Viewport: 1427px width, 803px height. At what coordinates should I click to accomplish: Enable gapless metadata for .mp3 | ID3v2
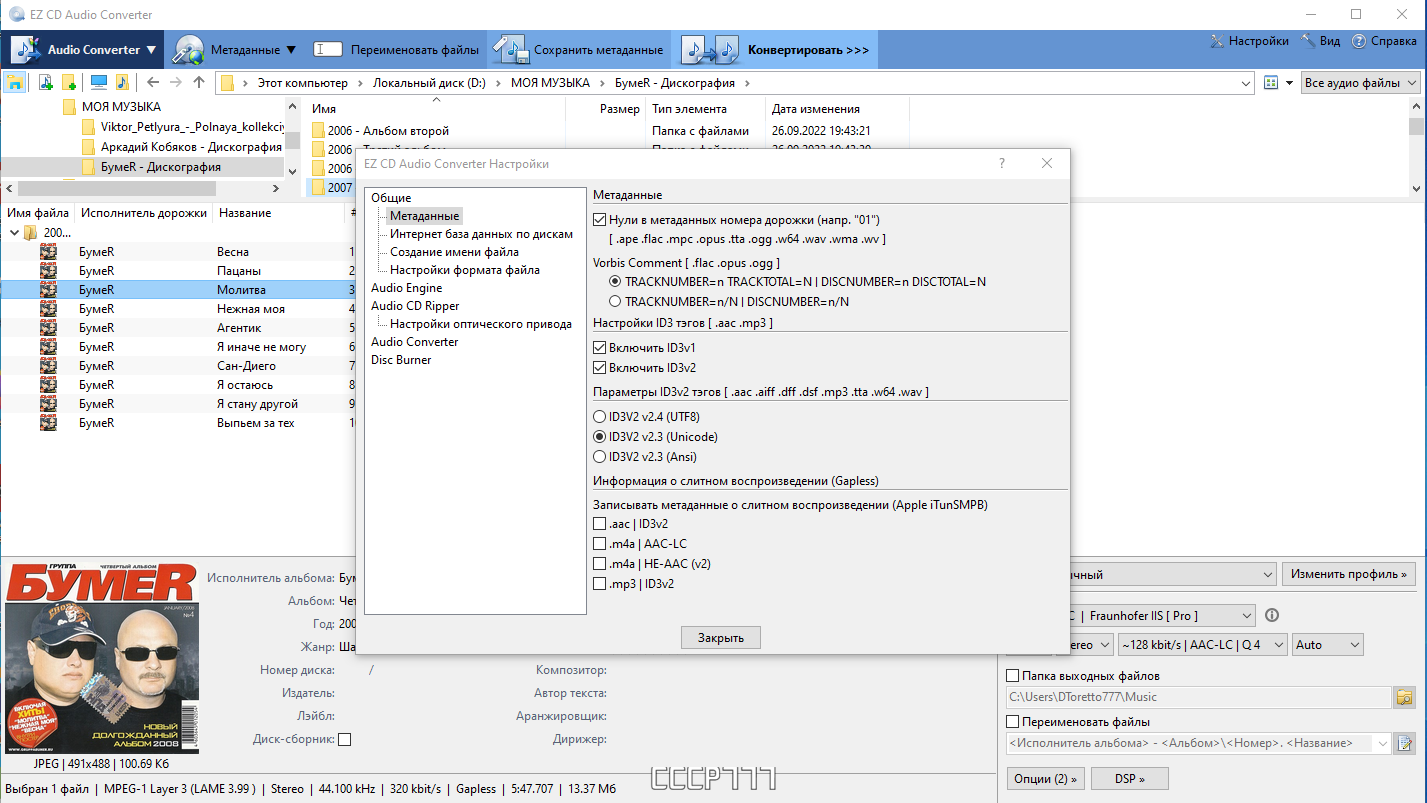click(x=600, y=583)
